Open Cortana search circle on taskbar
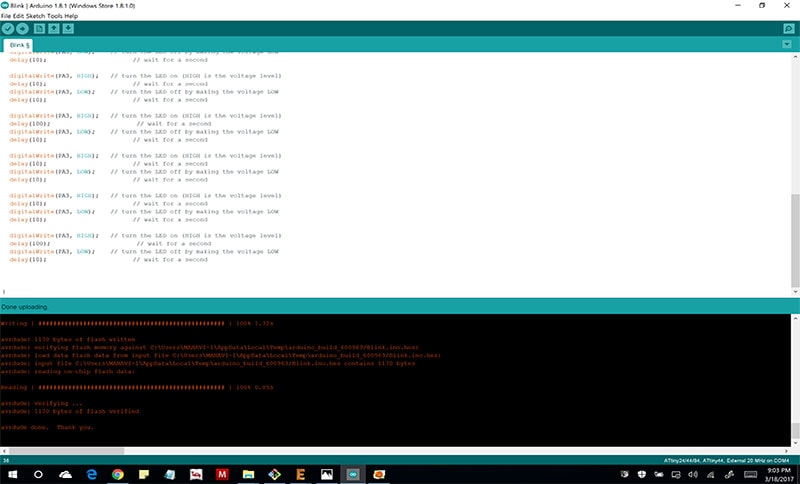The image size is (800, 484). 38,474
